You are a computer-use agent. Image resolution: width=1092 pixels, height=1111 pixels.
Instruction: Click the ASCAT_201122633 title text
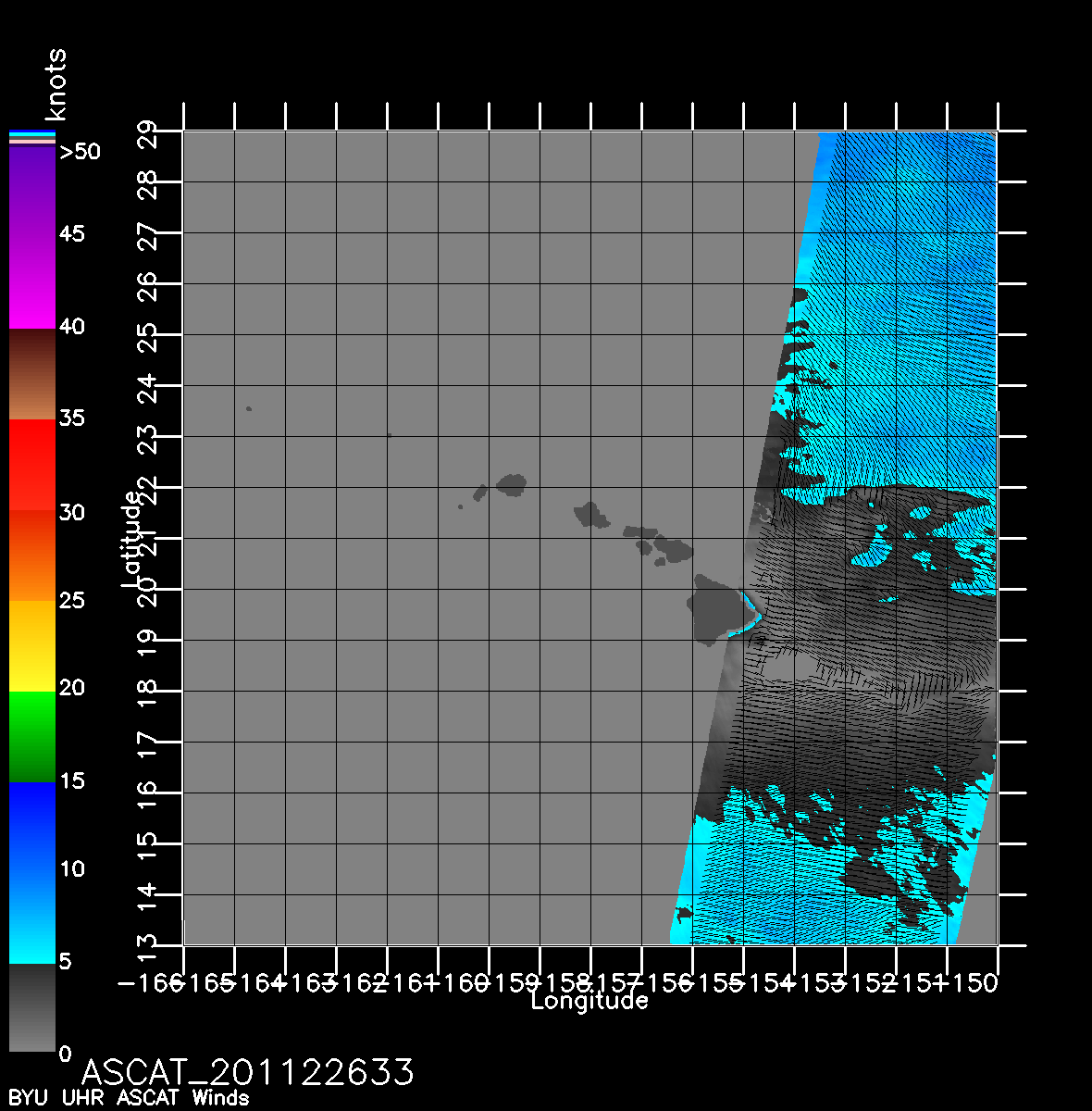(x=248, y=1072)
